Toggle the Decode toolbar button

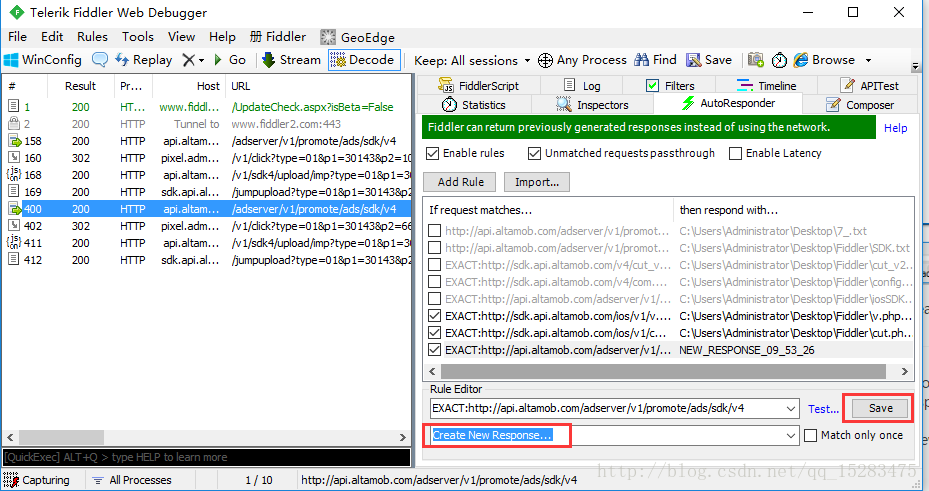click(x=363, y=60)
